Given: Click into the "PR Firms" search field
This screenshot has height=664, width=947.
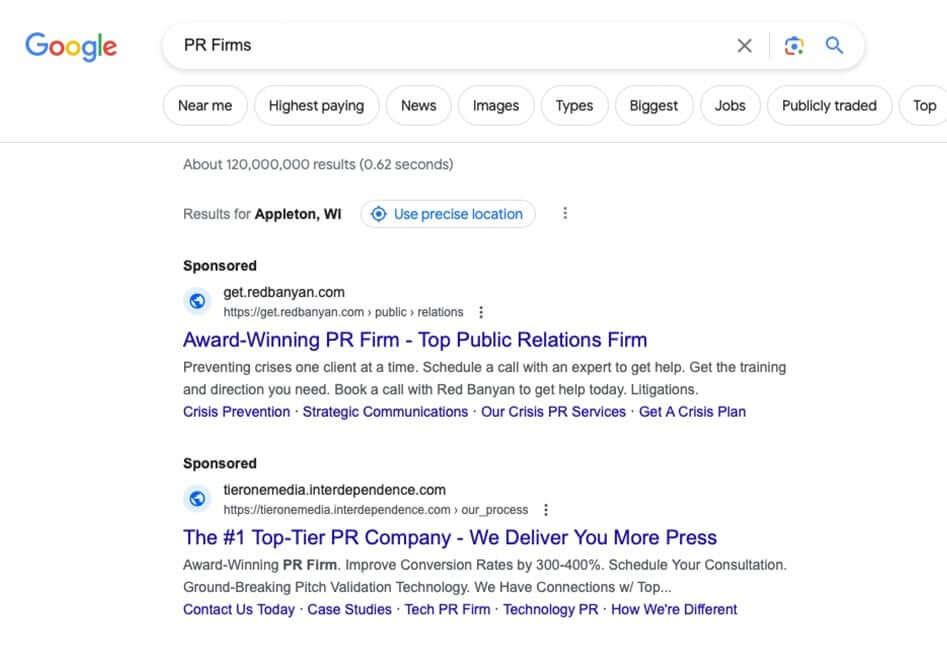Looking at the screenshot, I should coord(450,46).
